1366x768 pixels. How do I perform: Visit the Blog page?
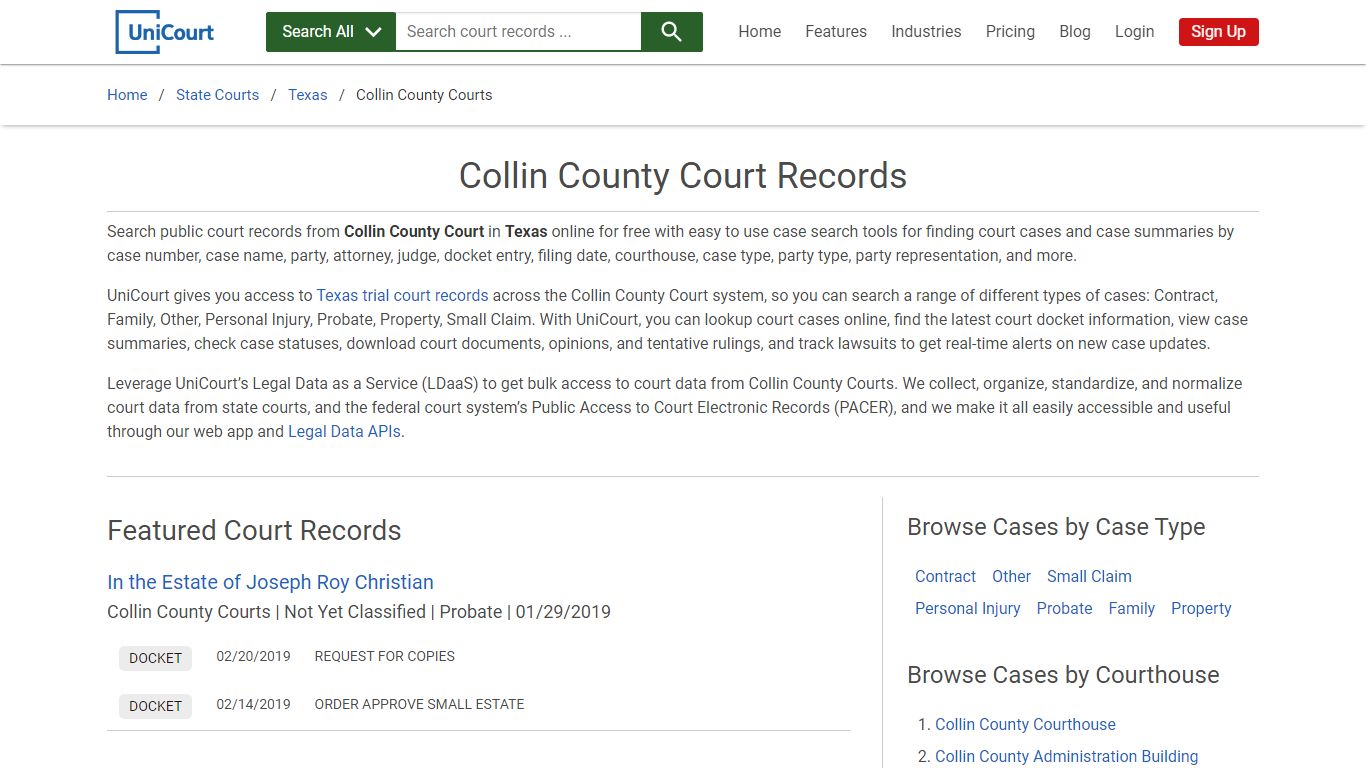click(1075, 32)
